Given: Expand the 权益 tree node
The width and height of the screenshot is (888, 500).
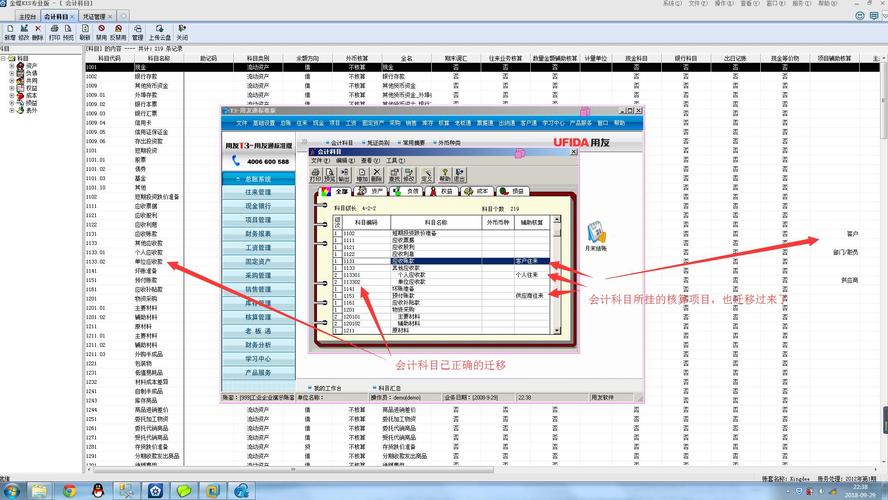Looking at the screenshot, I should [x=11, y=88].
